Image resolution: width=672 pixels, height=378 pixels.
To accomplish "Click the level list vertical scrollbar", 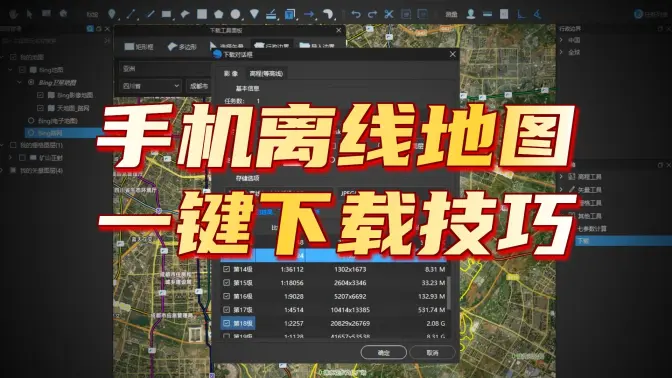I will click(449, 293).
